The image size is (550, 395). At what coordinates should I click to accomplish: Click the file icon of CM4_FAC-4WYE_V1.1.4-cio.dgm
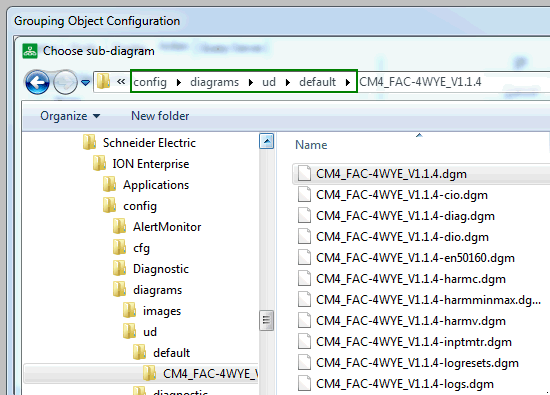tap(304, 194)
